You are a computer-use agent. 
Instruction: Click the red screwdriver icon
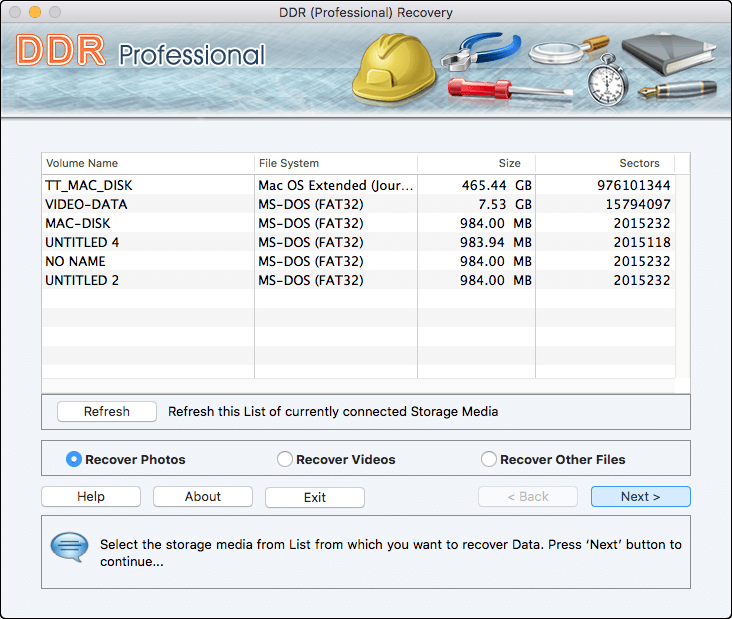509,89
